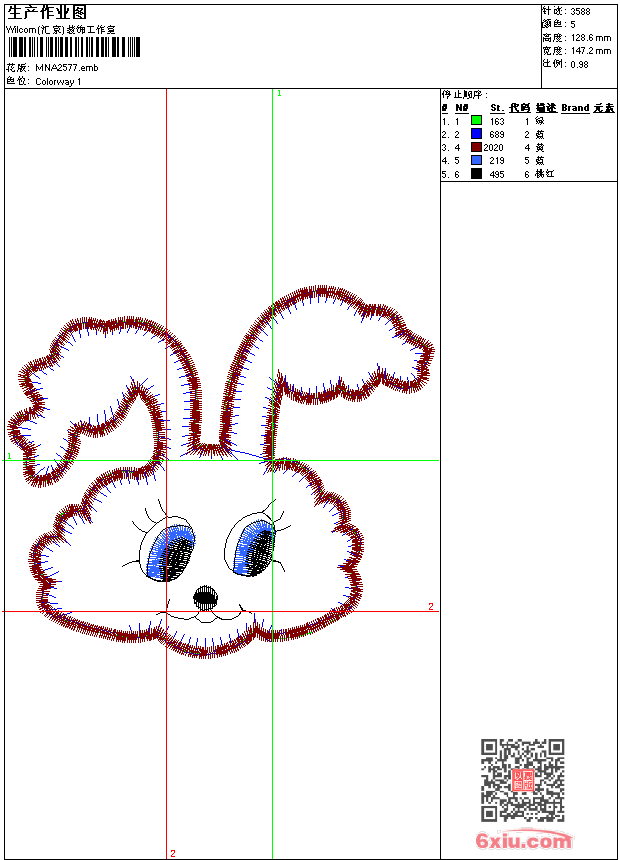Click the dark red swatch with 2020 stitches
This screenshot has height=860, width=620.
[476, 147]
